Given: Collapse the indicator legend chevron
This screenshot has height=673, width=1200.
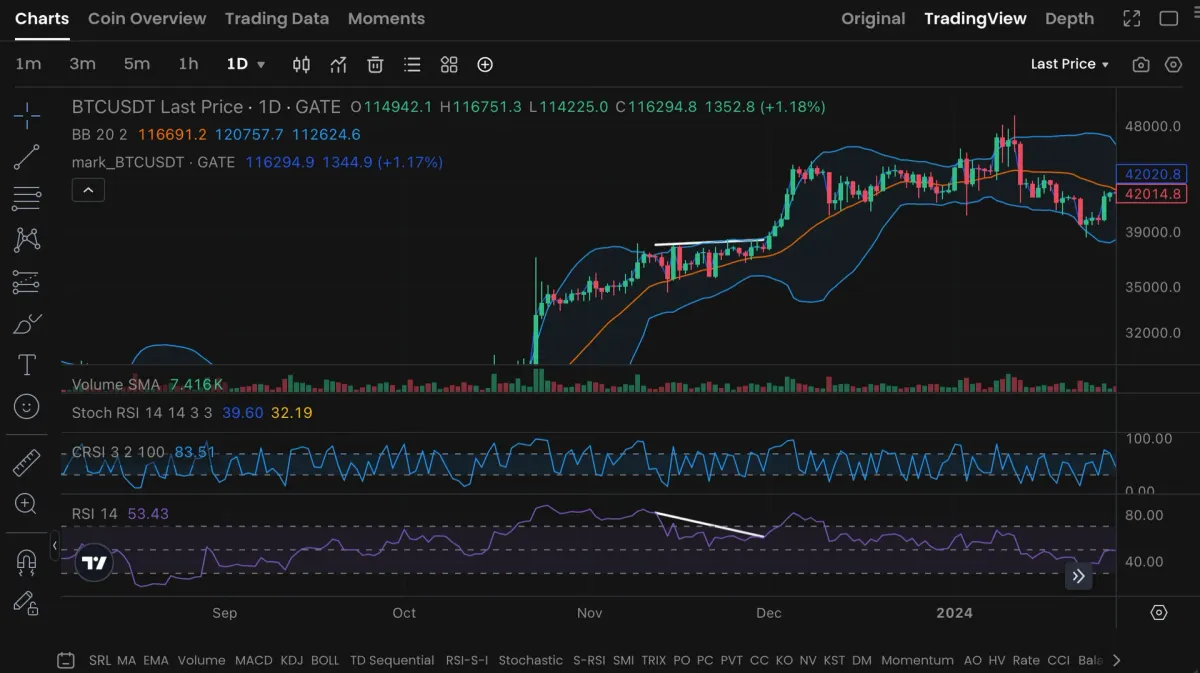Looking at the screenshot, I should click(x=88, y=189).
